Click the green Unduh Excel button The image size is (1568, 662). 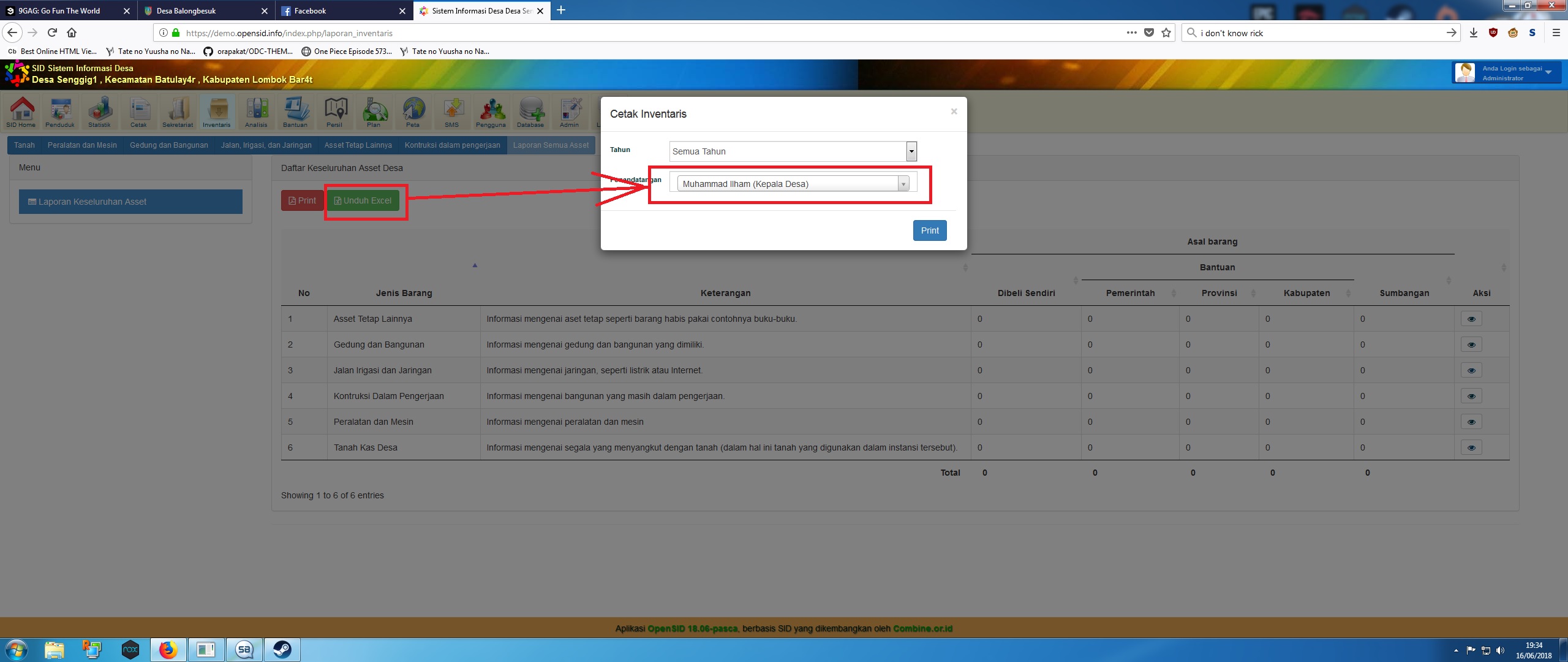[x=363, y=200]
